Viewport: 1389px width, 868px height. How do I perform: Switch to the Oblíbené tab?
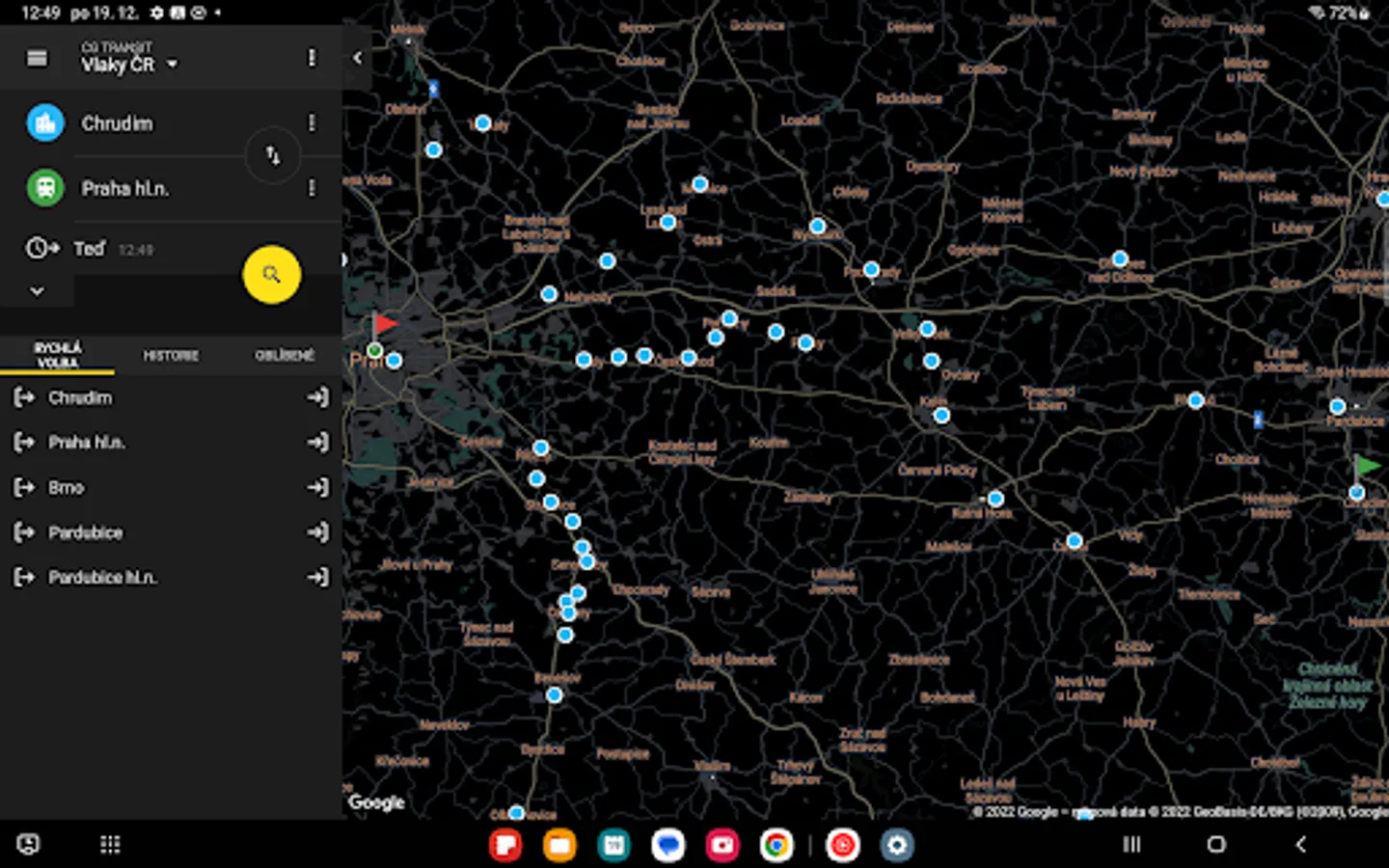[285, 355]
